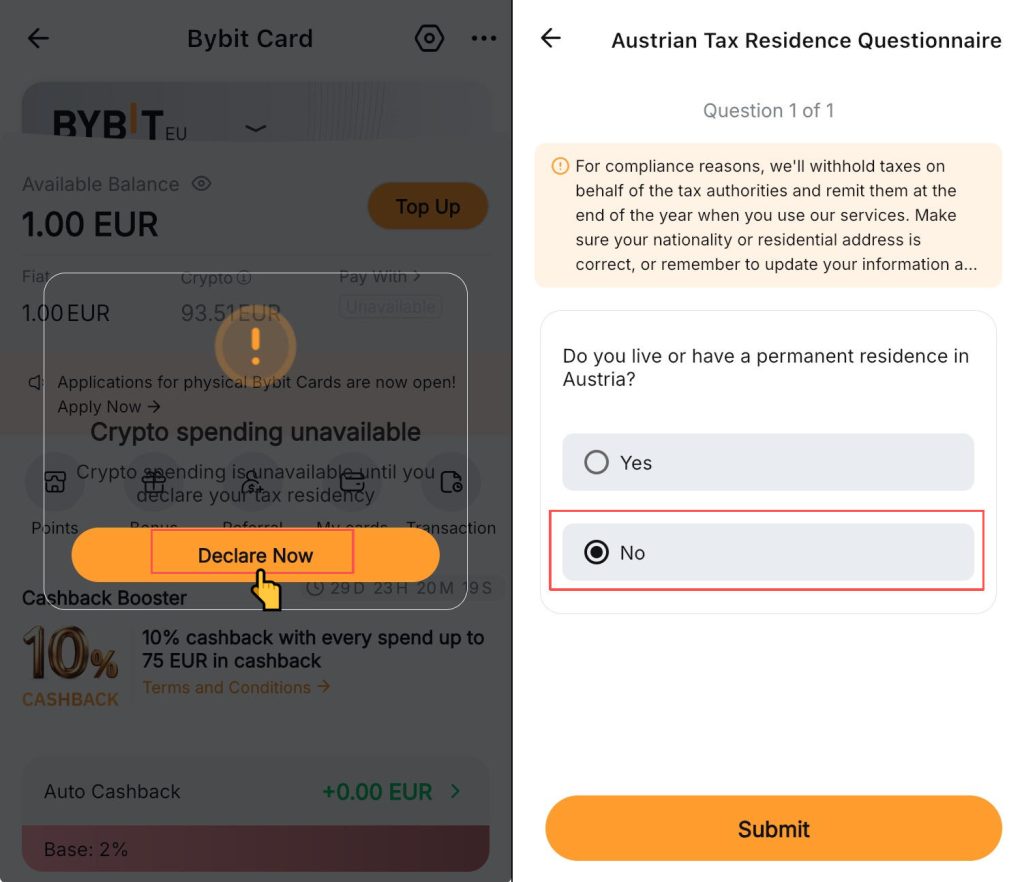The height and width of the screenshot is (882, 1024).
Task: Select the No radio option
Action: [597, 552]
